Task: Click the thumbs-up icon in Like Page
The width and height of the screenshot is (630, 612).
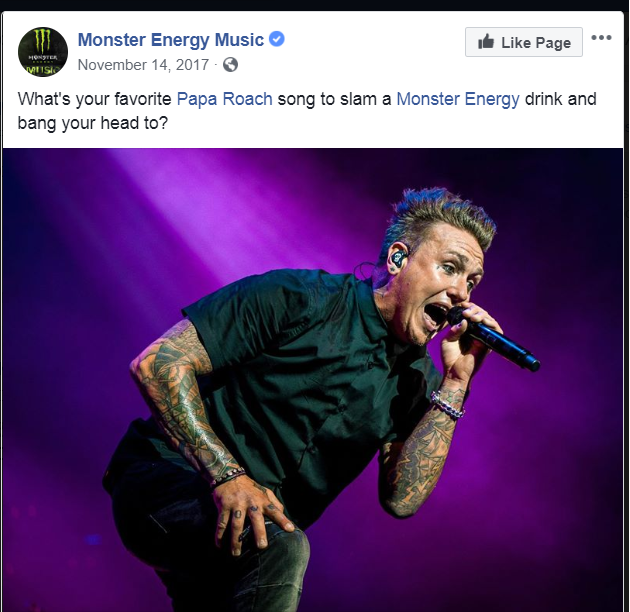Action: coord(486,42)
